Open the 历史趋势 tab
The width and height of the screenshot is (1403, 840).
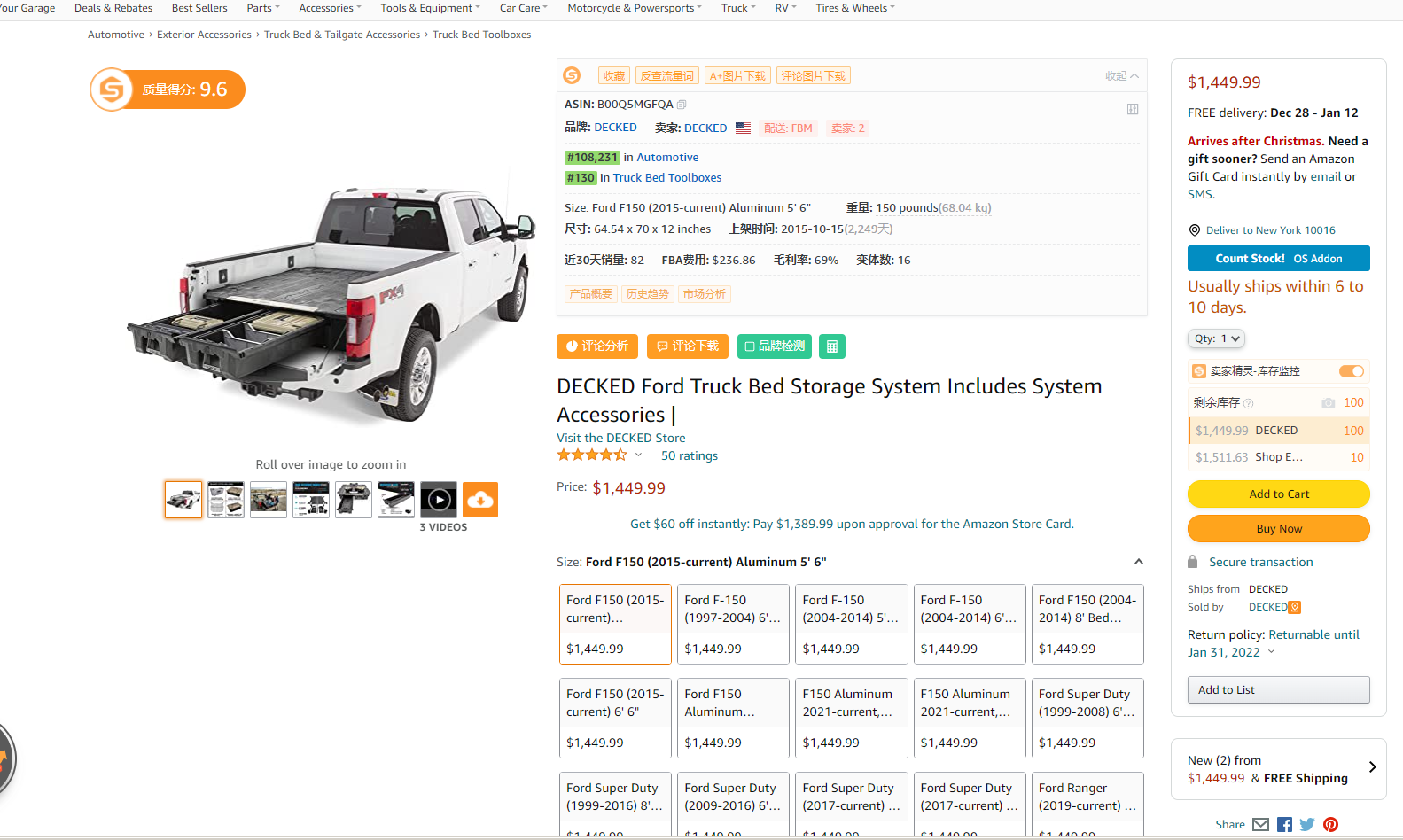[648, 294]
